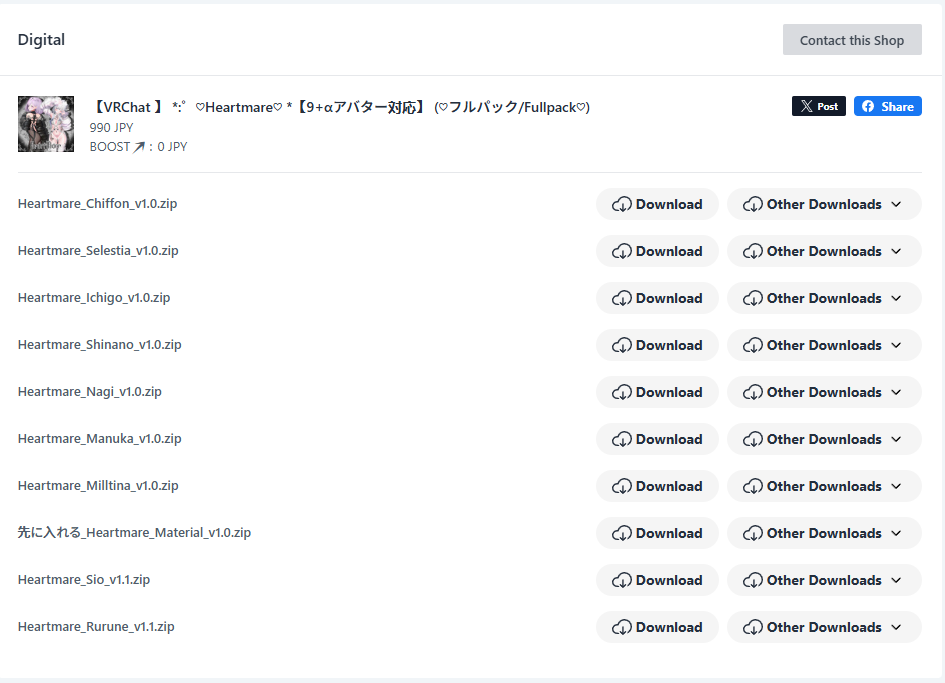Select file name 先に入れる_Heartmare_Material_v1.0.zip
The image size is (945, 683).
[x=134, y=533]
